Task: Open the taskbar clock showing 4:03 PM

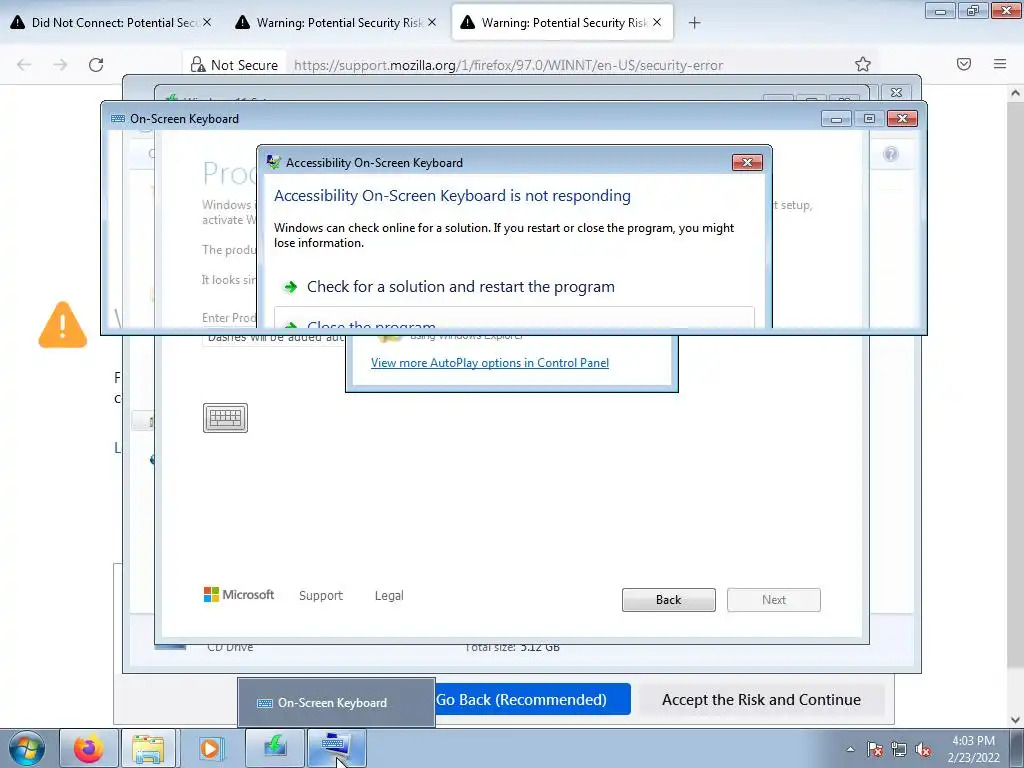Action: (x=973, y=749)
